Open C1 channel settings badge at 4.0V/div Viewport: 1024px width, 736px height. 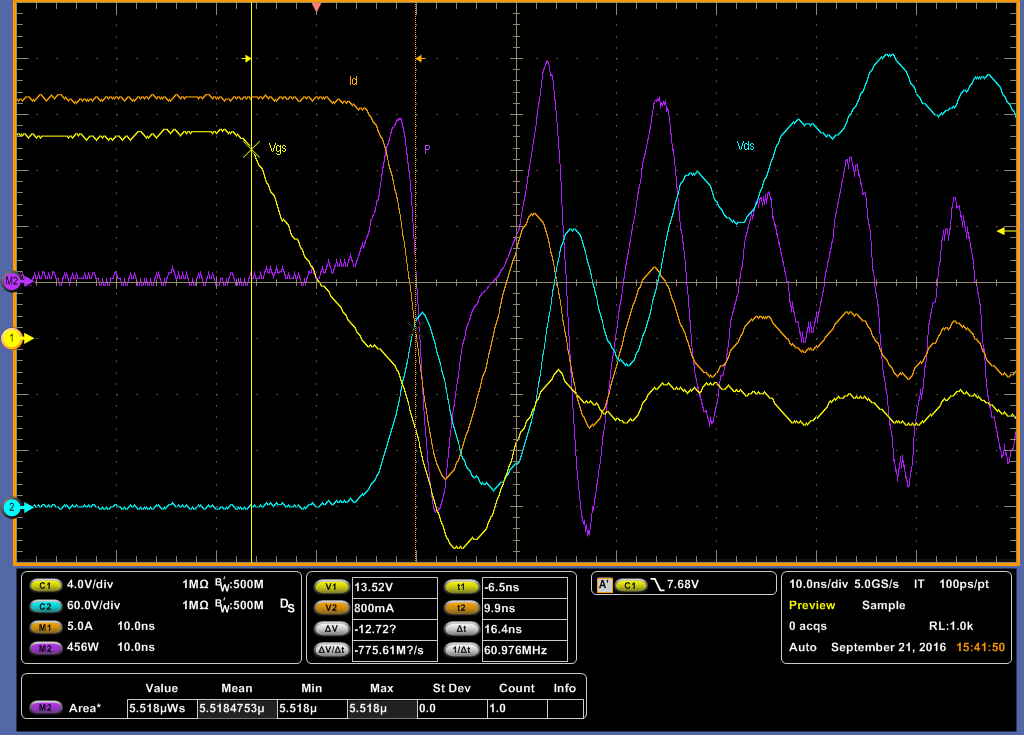46,585
